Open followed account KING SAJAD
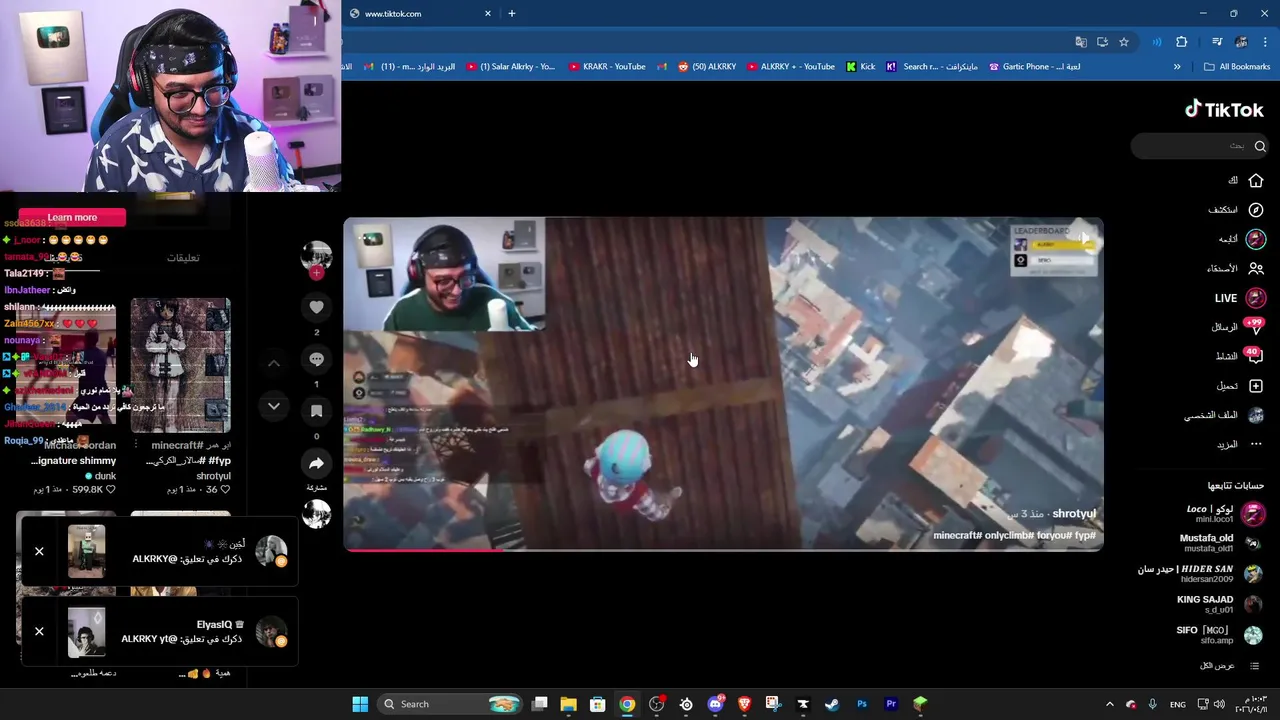1280x720 pixels. [1219, 604]
